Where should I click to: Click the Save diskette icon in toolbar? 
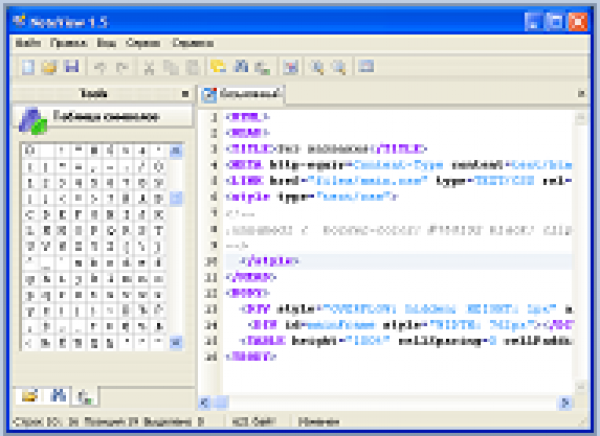(71, 67)
